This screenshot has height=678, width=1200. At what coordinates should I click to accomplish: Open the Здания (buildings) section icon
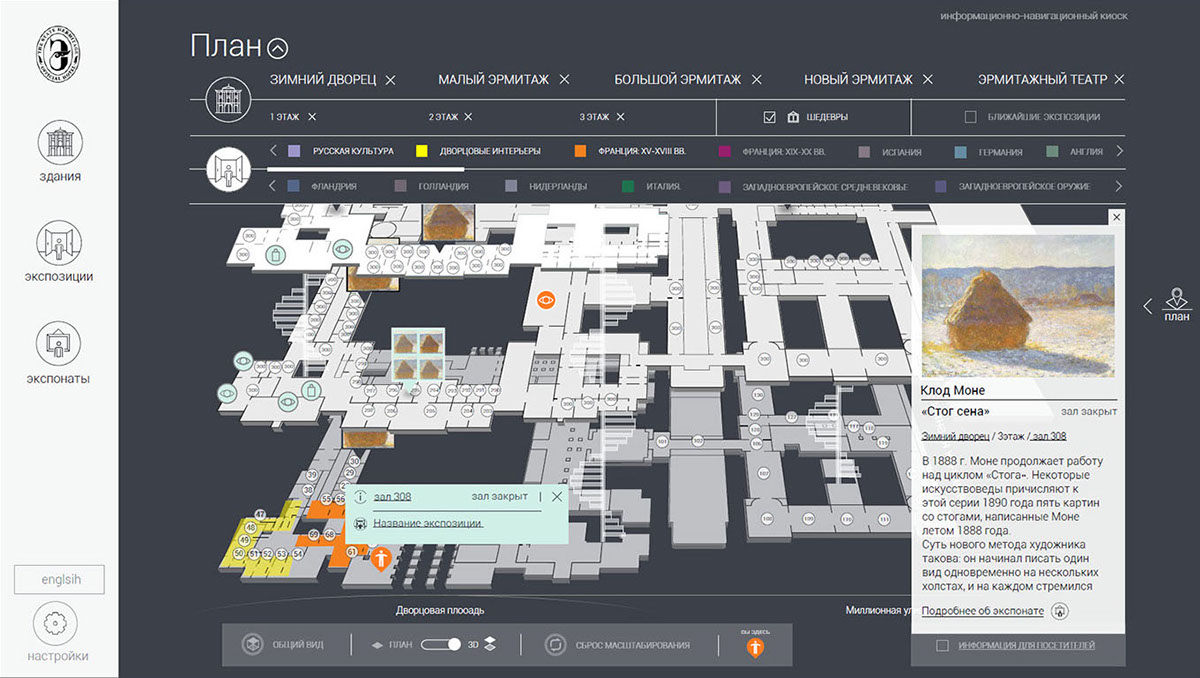coord(60,142)
